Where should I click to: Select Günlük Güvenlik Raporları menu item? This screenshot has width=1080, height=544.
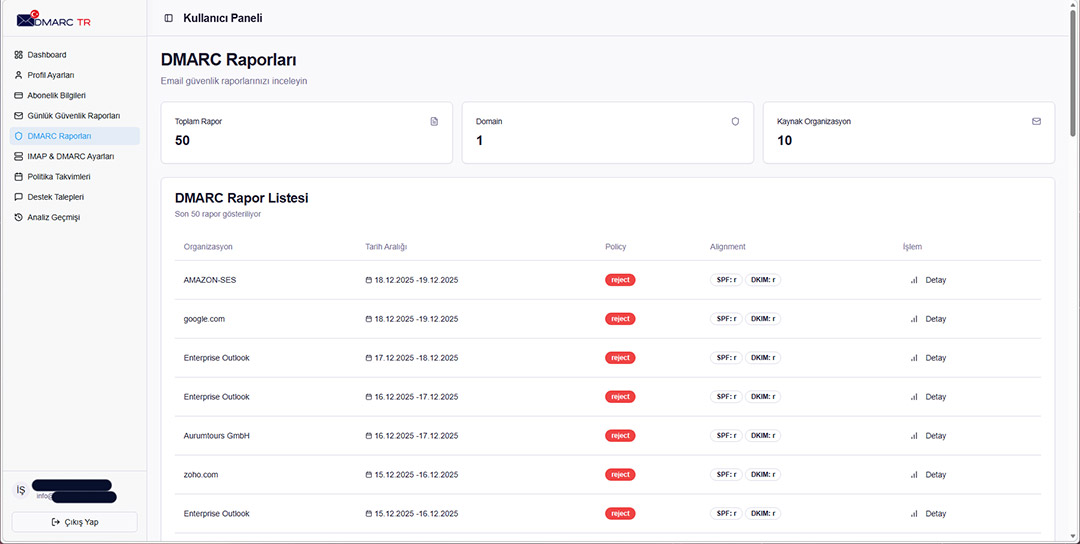pyautogui.click(x=73, y=116)
